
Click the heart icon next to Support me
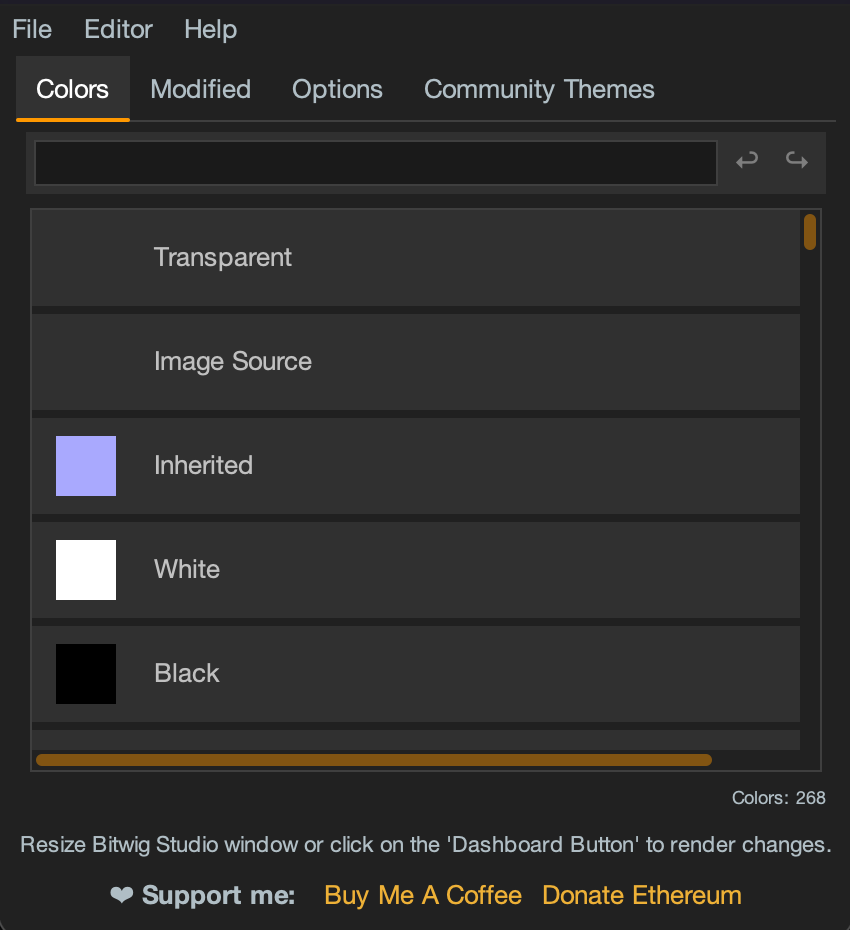(119, 896)
